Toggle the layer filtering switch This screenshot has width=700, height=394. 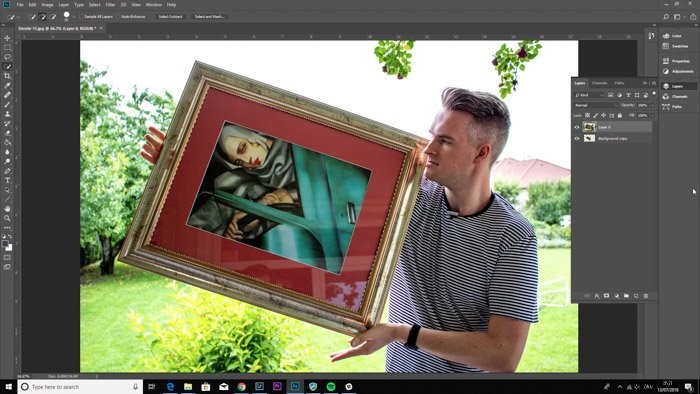[654, 94]
